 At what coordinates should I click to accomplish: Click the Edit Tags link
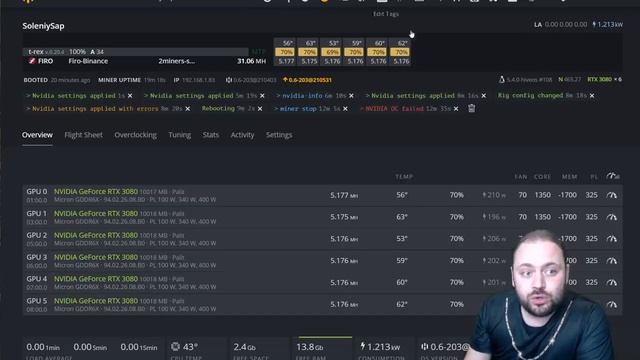386,14
